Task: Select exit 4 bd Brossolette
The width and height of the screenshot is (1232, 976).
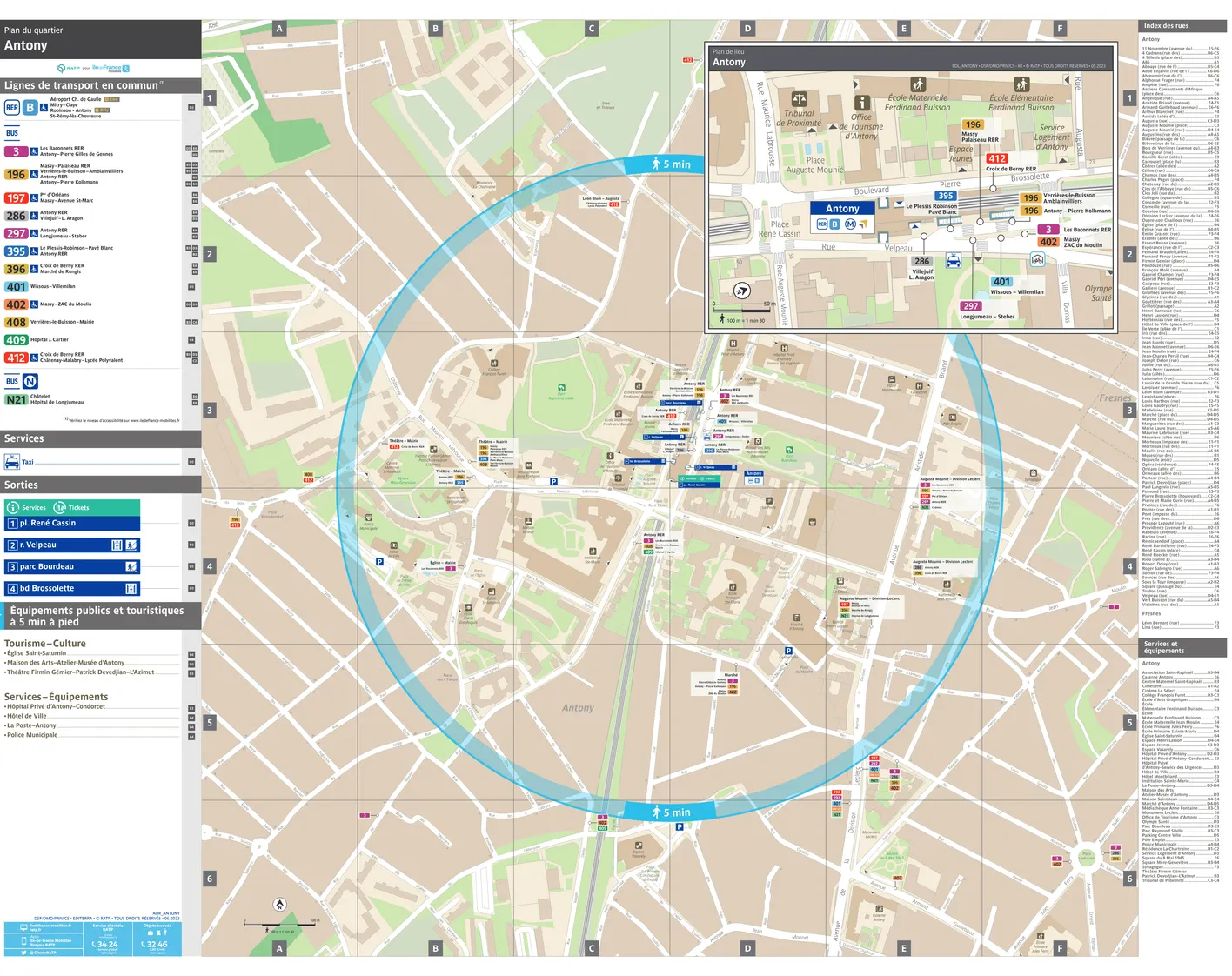Action: pyautogui.click(x=72, y=589)
